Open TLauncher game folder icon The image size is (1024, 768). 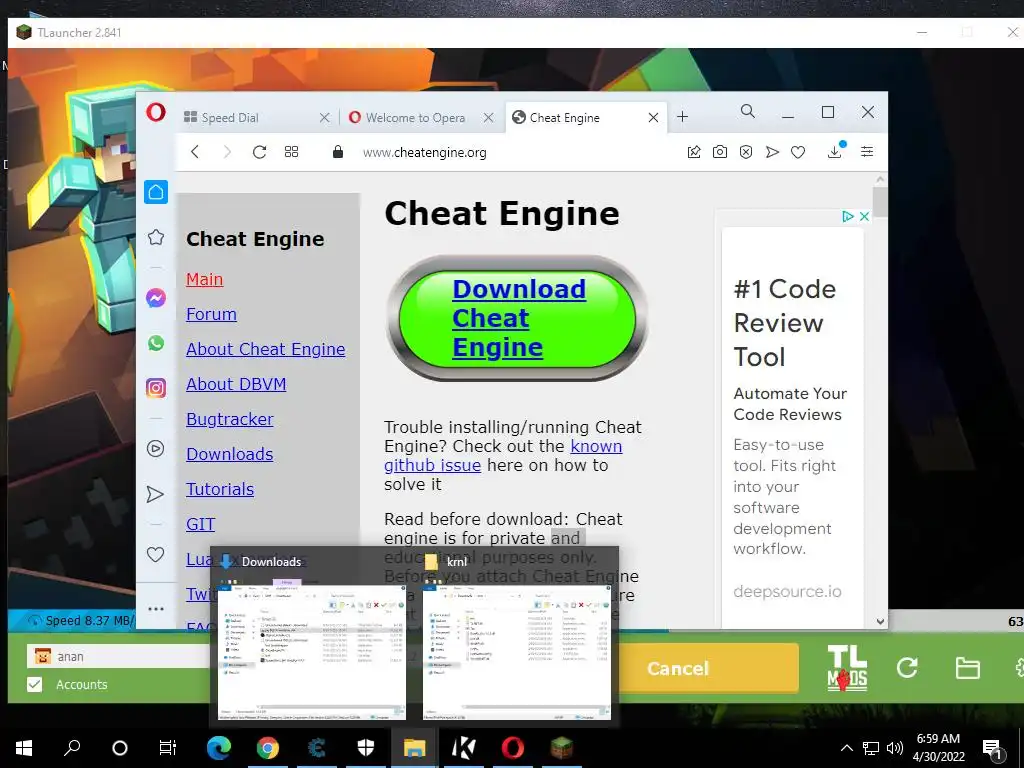coord(967,668)
